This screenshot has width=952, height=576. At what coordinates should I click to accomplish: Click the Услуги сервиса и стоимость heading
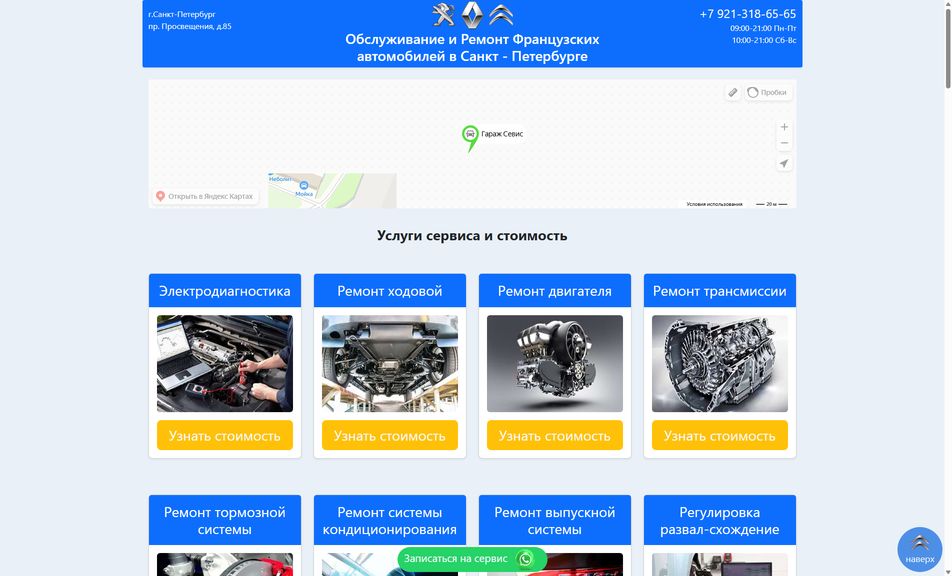click(472, 235)
